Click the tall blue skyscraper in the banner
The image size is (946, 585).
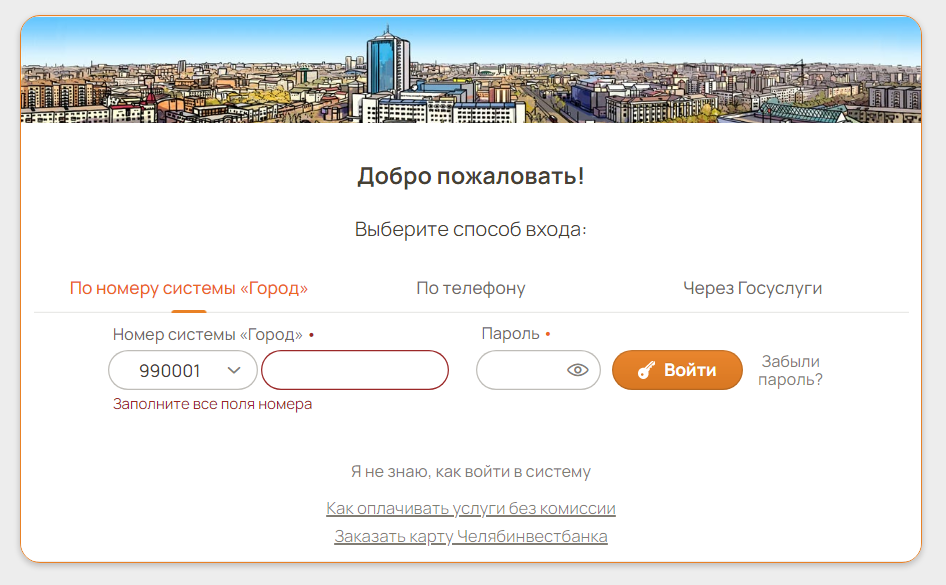[388, 63]
